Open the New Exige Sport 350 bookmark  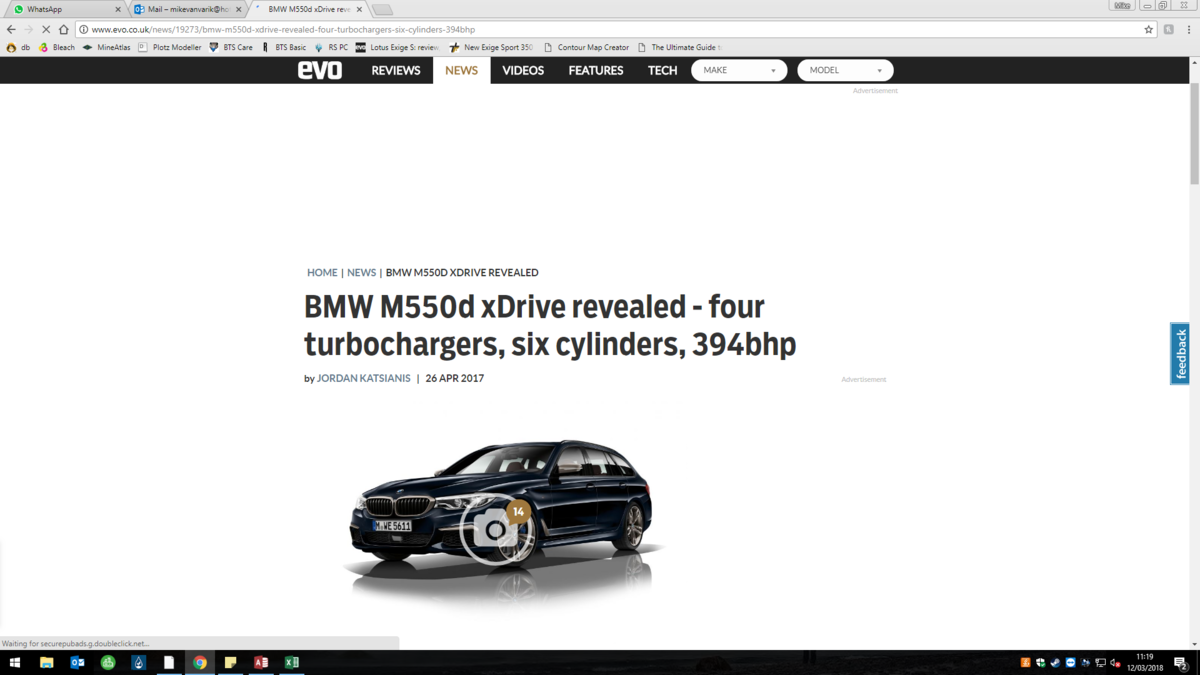491,47
